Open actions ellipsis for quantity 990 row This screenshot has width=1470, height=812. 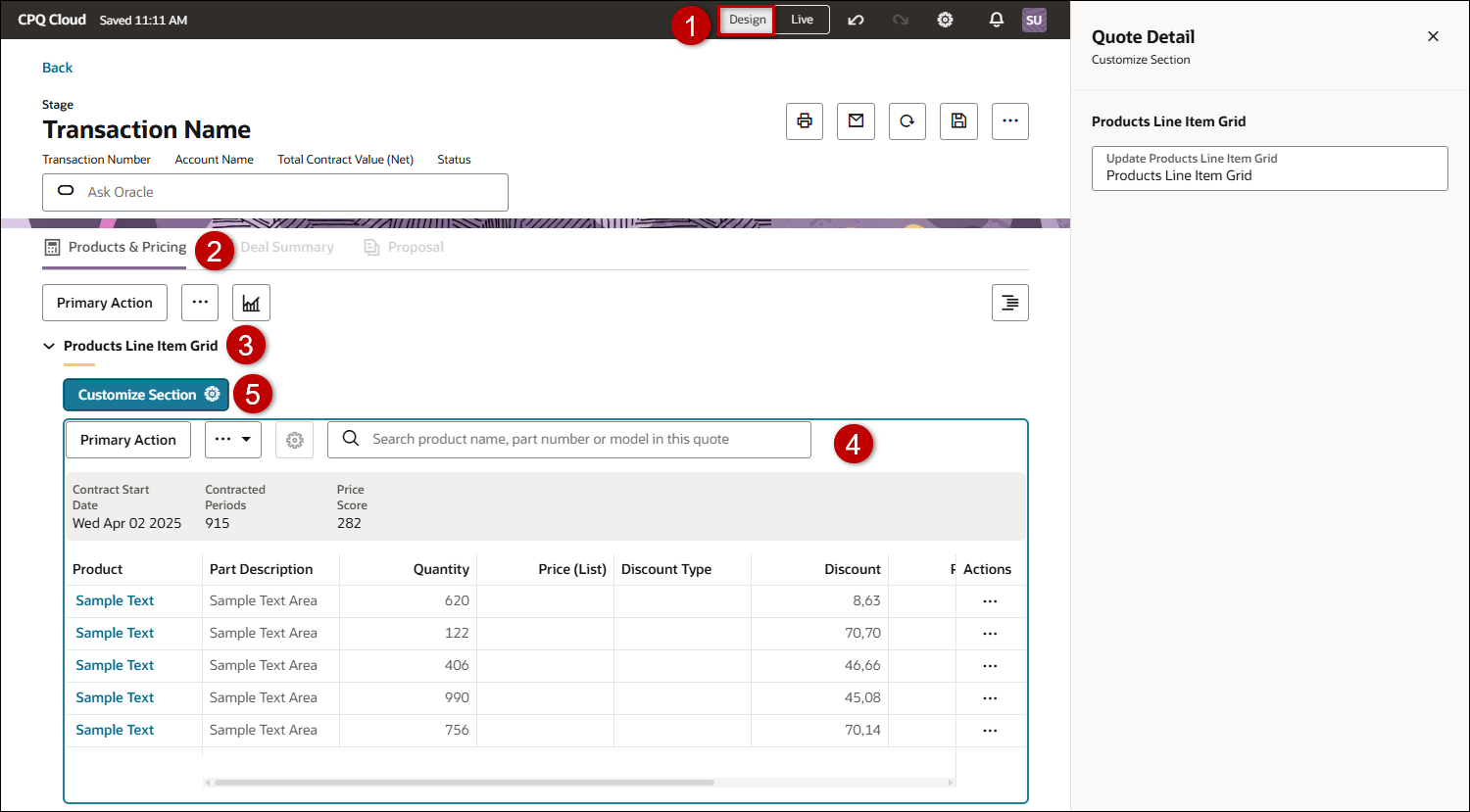point(990,698)
